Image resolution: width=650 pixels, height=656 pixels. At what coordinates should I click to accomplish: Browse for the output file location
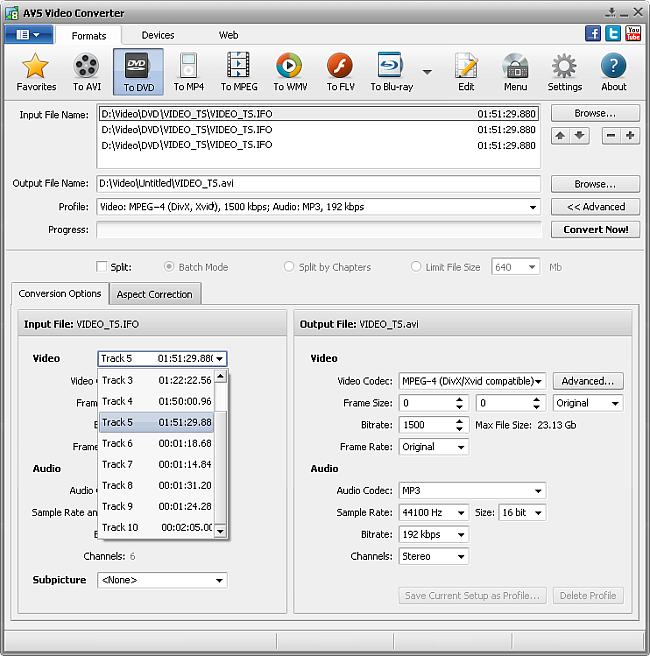click(595, 184)
